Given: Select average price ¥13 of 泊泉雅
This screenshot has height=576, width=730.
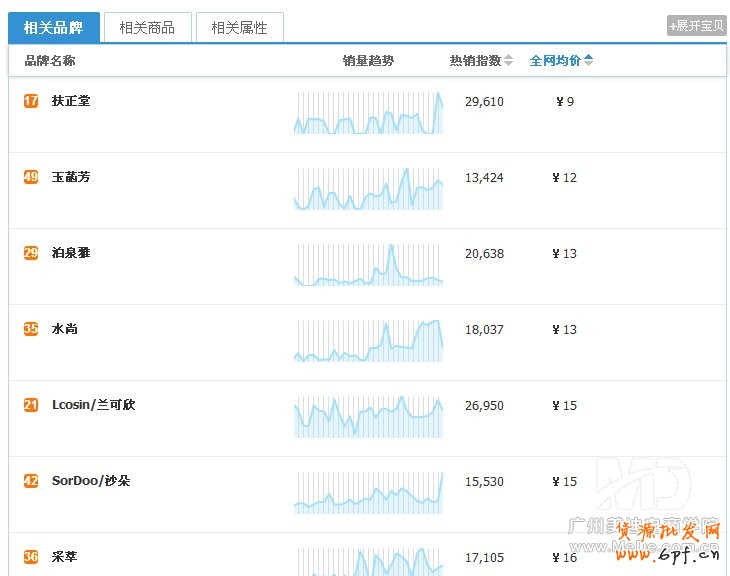Looking at the screenshot, I should (x=564, y=253).
